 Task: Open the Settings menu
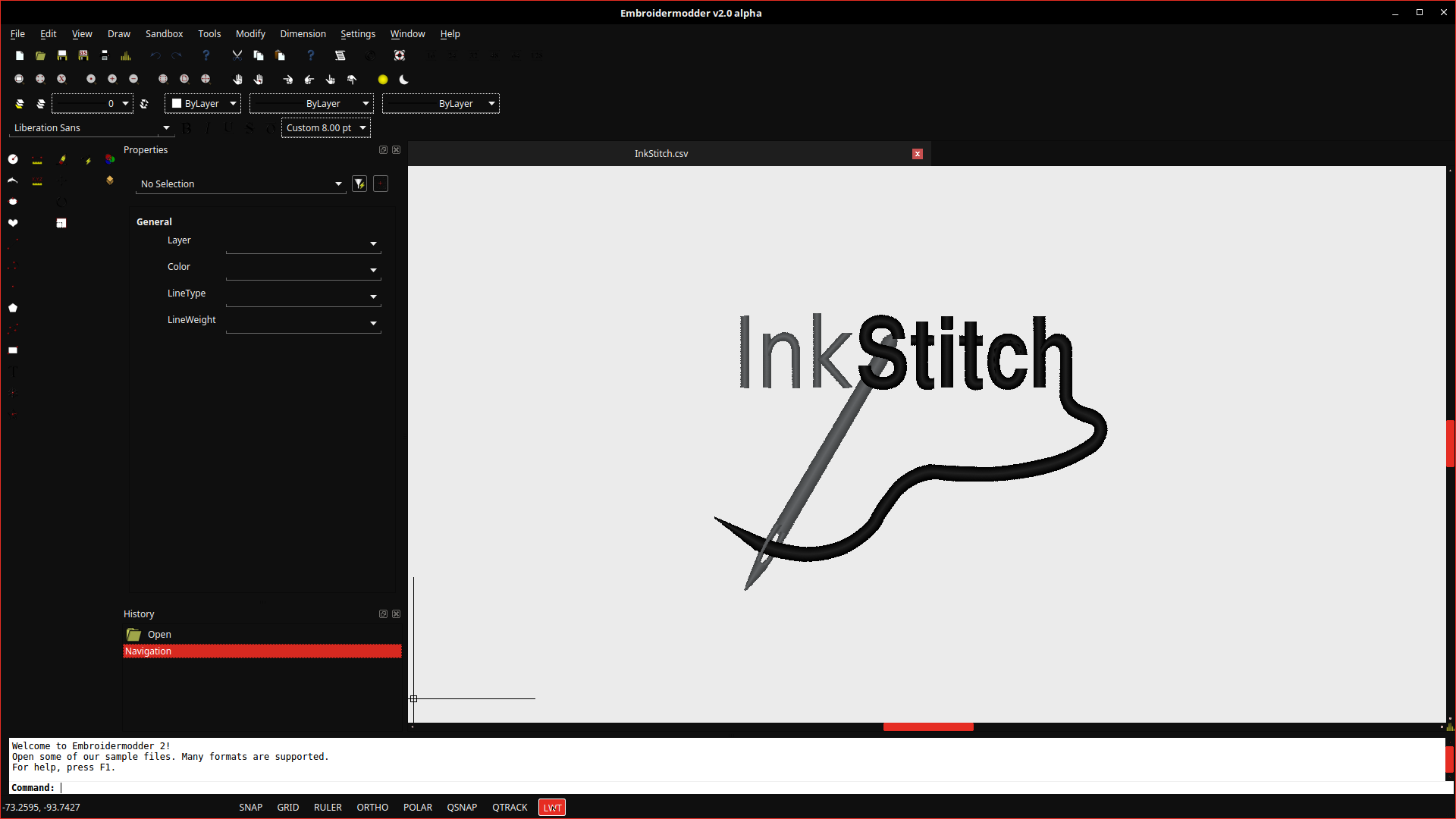point(357,33)
